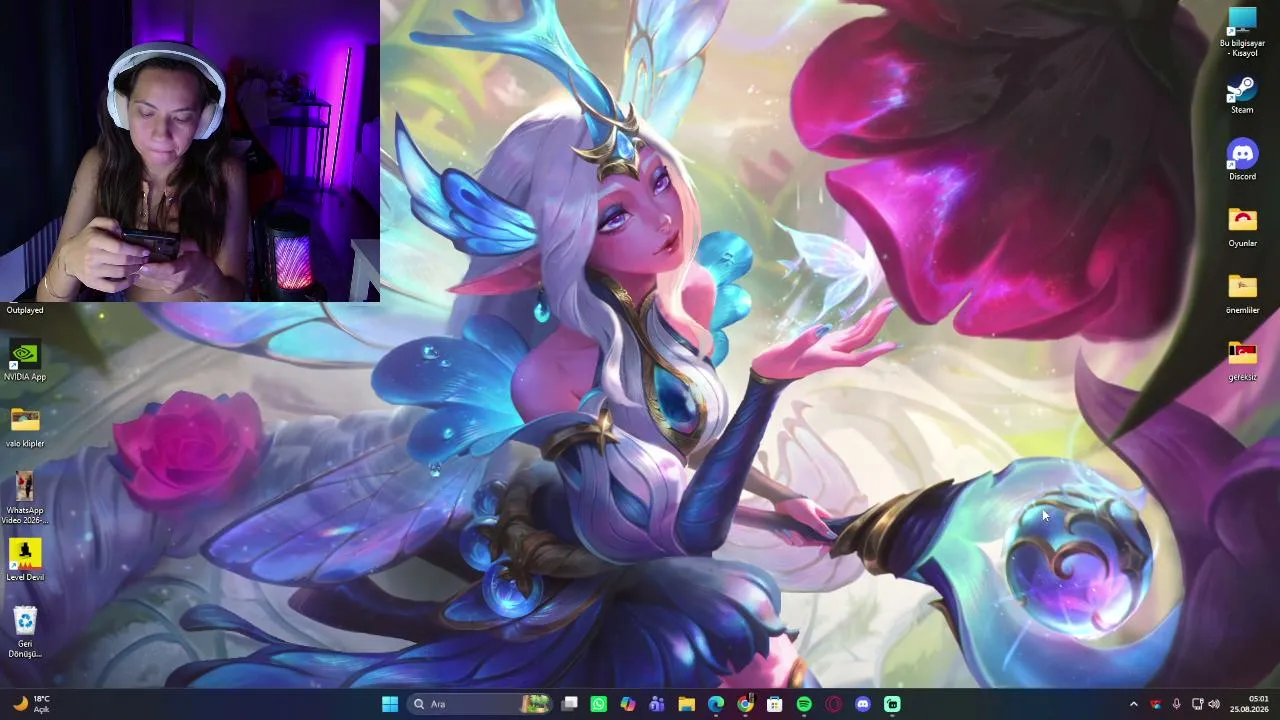Open Opera GX from the taskbar

(834, 704)
